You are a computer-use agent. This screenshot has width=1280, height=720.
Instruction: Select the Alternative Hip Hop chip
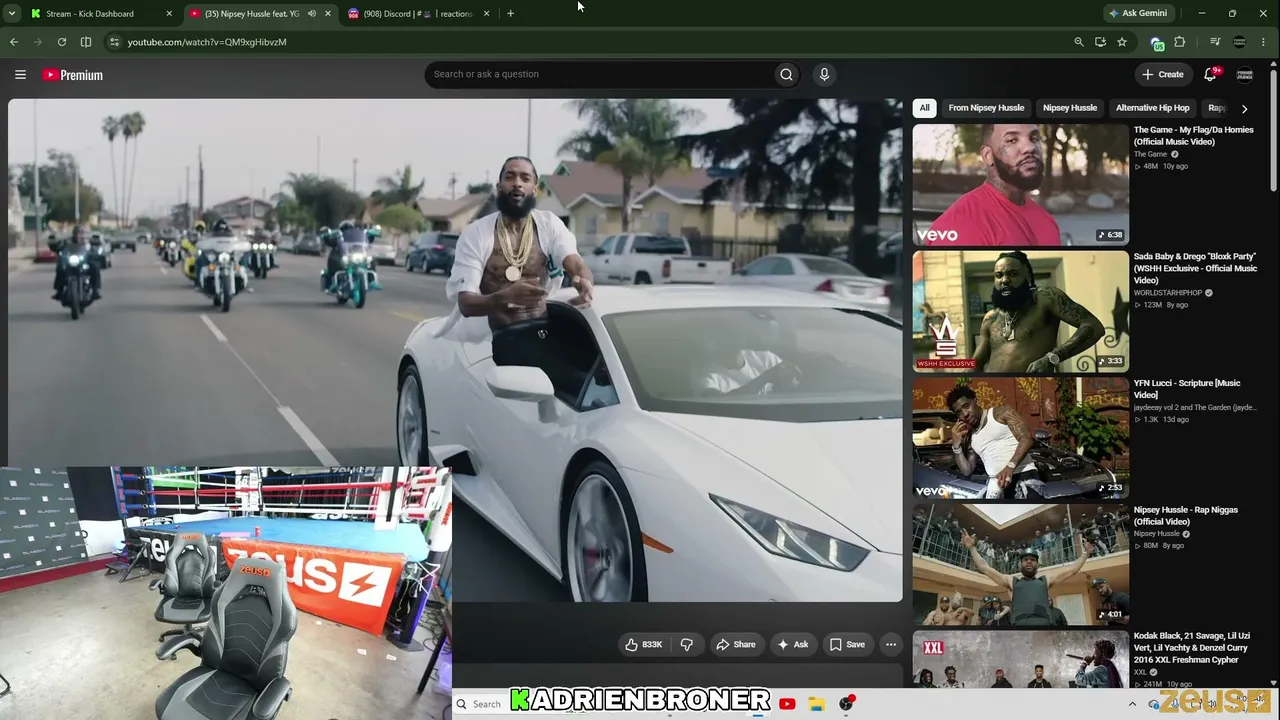[1153, 108]
